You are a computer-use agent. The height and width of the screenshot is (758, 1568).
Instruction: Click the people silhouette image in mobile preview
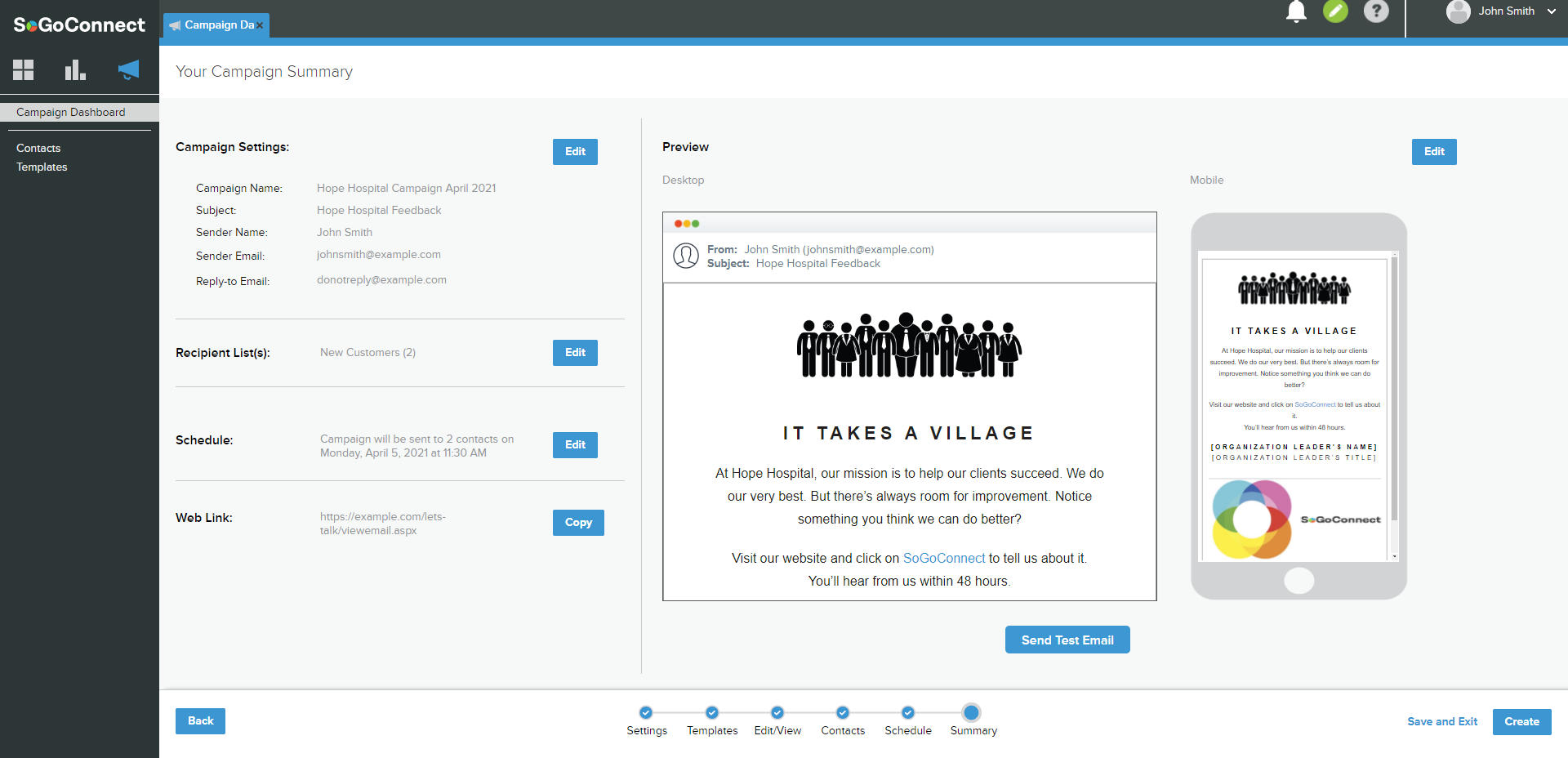pos(1294,288)
